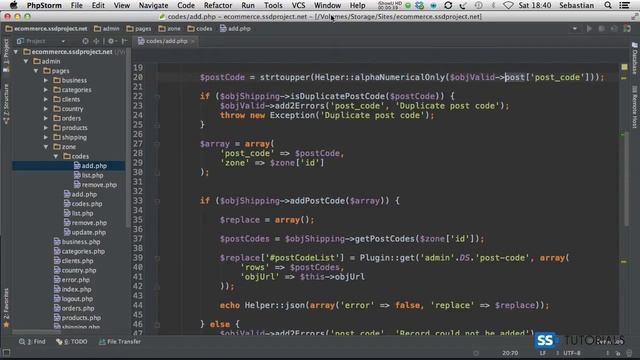640x360 pixels.
Task: Expand the business folder
Action: pyautogui.click(x=46, y=80)
